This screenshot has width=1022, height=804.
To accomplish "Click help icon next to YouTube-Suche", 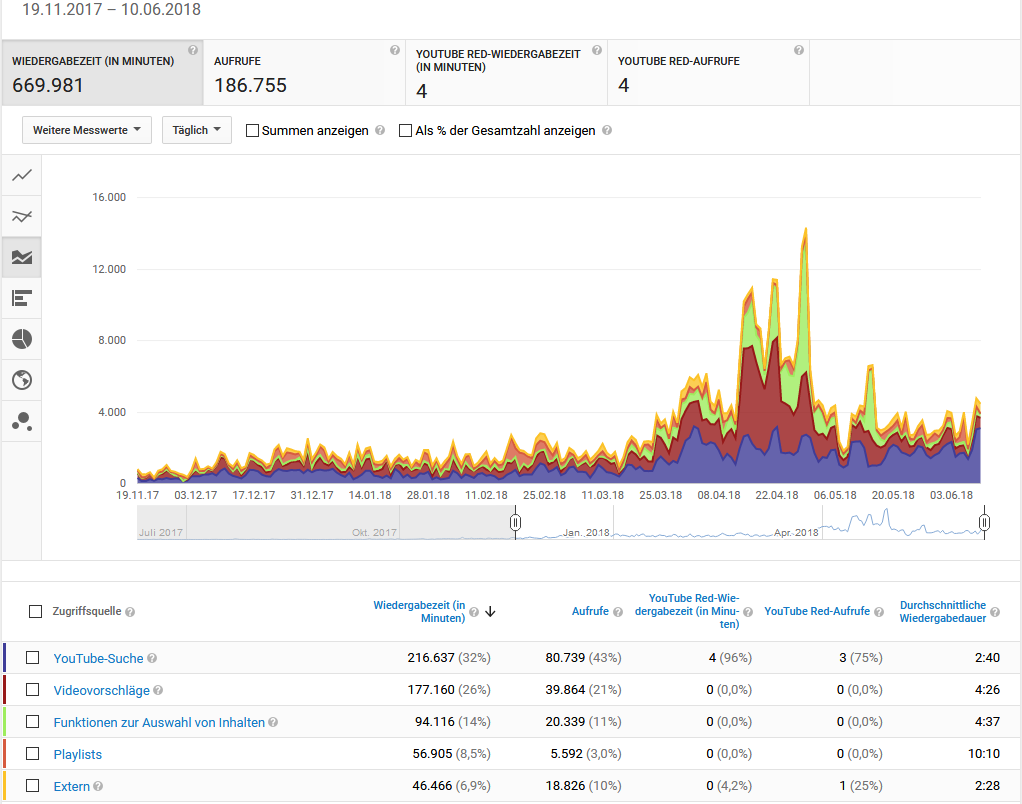I will 152,658.
